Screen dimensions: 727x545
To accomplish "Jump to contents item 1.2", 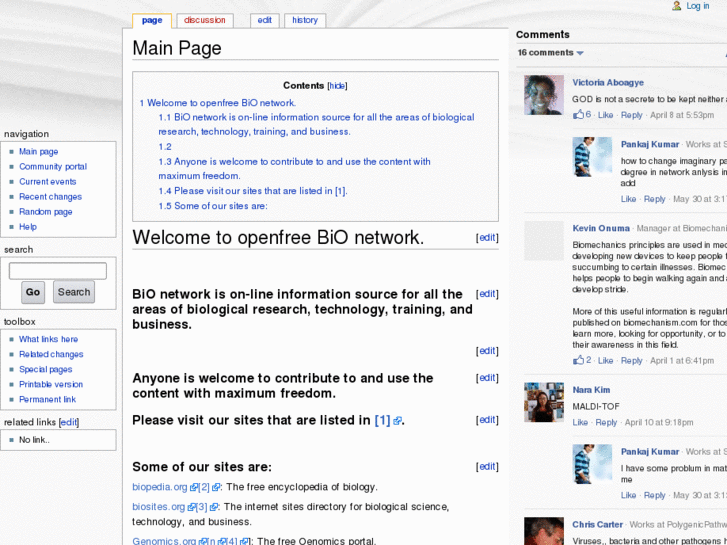I will (x=165, y=147).
